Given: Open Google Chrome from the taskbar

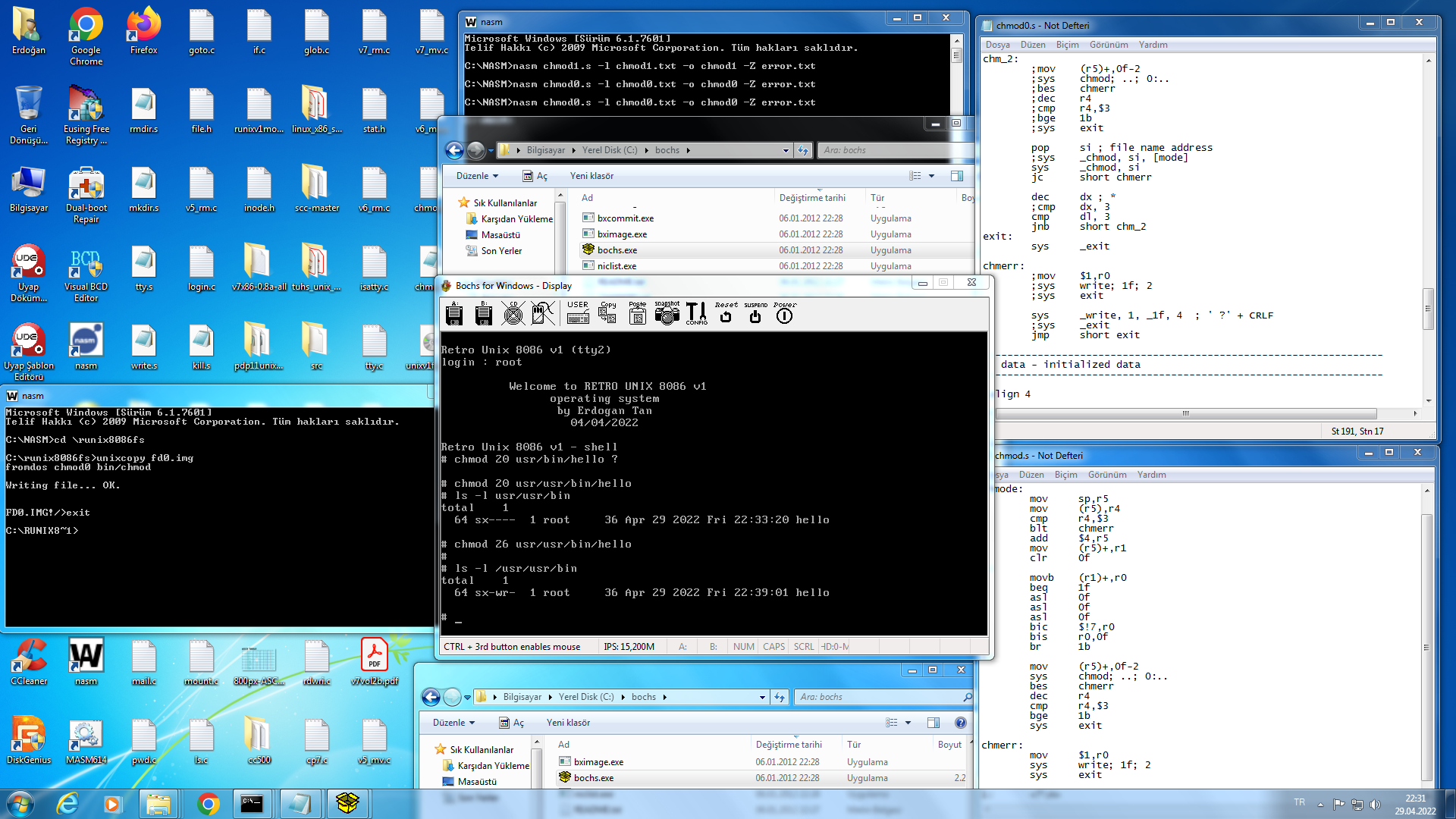Looking at the screenshot, I should [x=208, y=803].
